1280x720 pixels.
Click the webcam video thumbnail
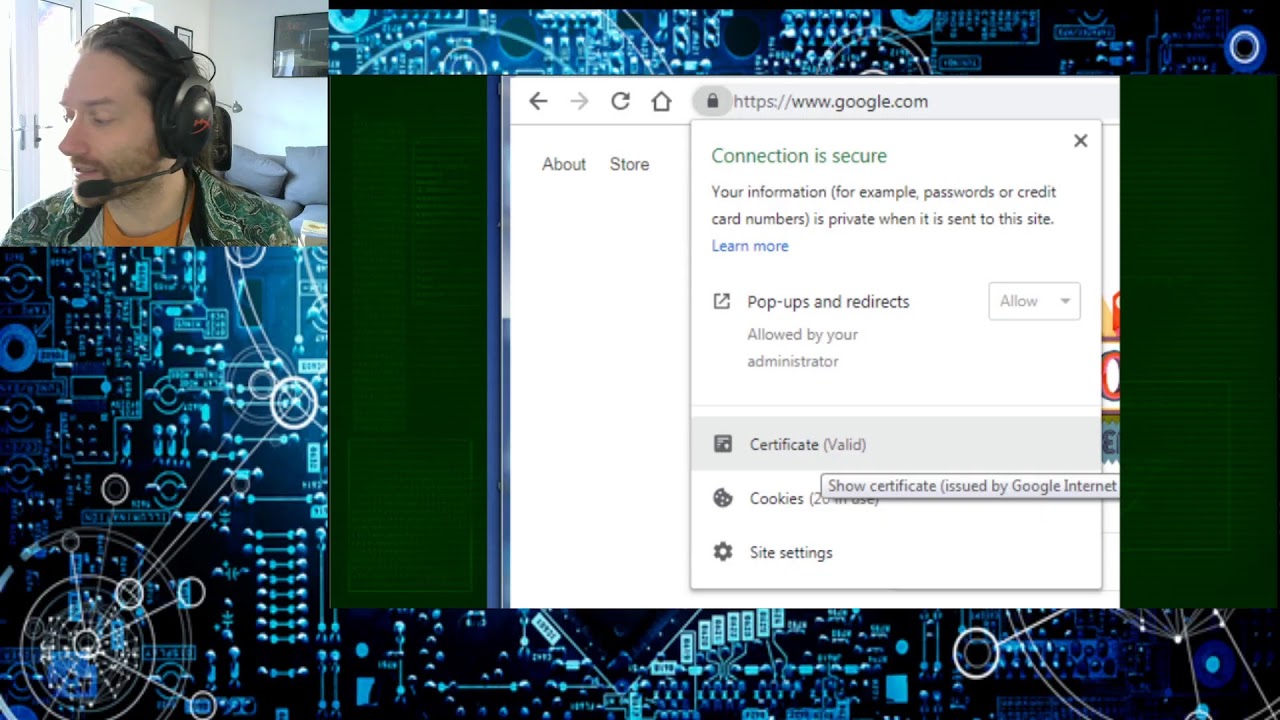(x=164, y=123)
